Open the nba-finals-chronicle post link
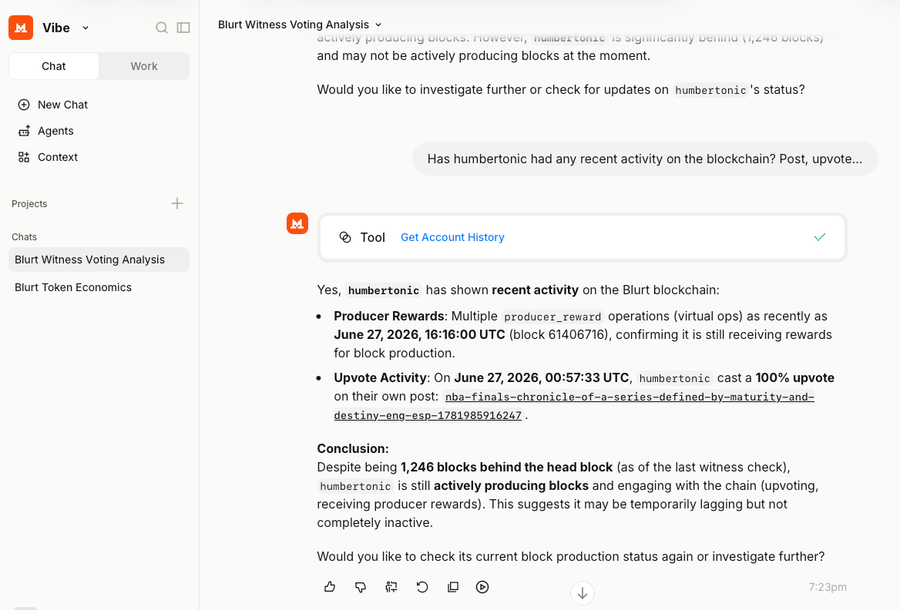This screenshot has width=900, height=610. point(573,406)
